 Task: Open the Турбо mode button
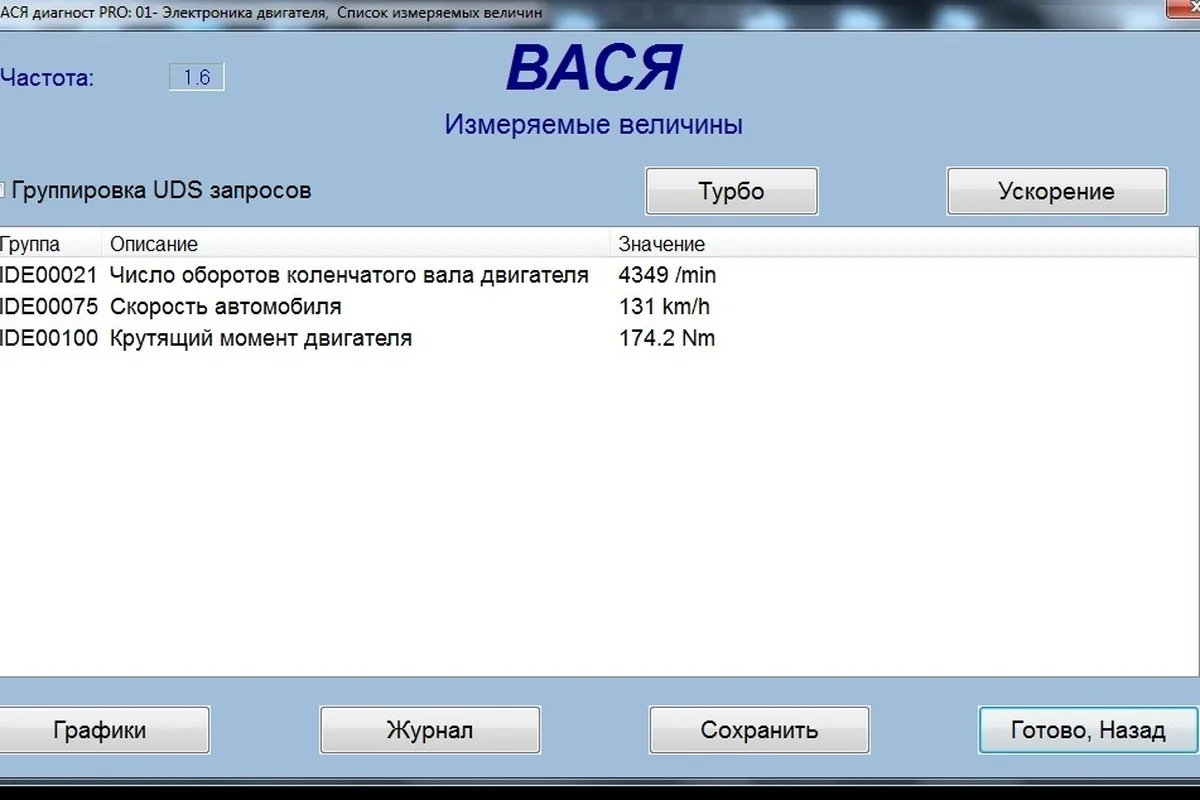pyautogui.click(x=732, y=191)
